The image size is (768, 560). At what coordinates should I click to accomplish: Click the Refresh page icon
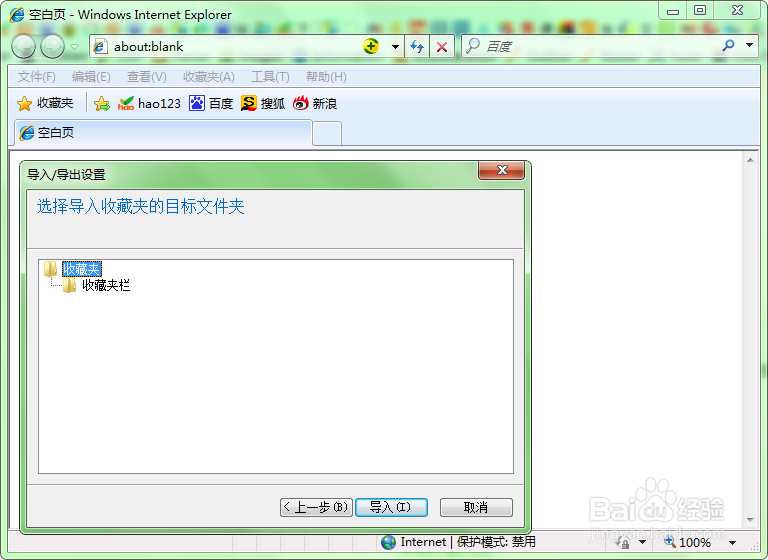click(x=417, y=47)
